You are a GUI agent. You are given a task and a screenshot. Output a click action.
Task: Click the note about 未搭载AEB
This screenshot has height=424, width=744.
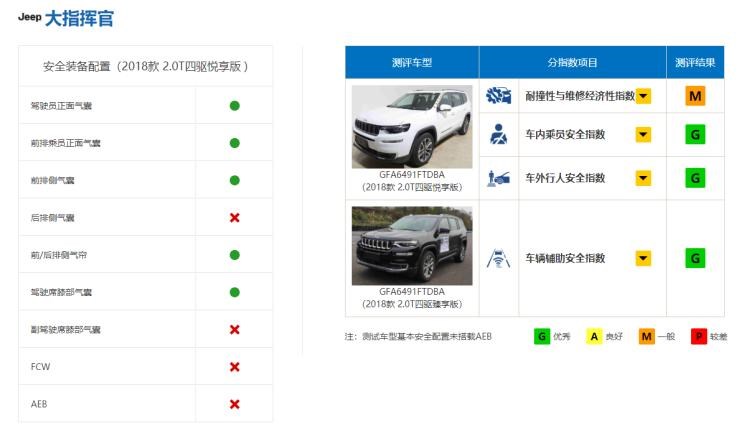coord(418,336)
